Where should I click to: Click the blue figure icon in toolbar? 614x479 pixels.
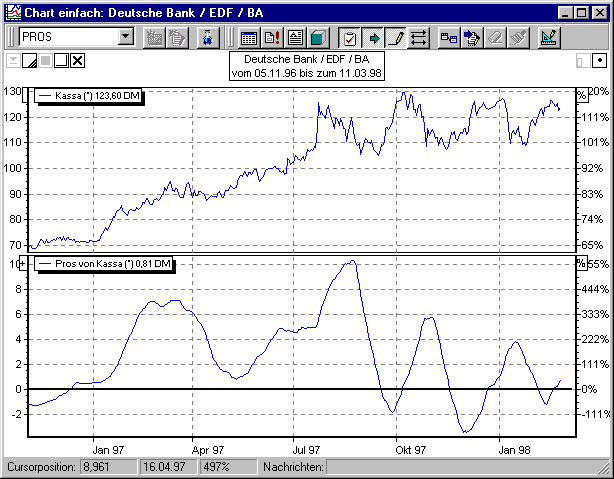coord(207,39)
